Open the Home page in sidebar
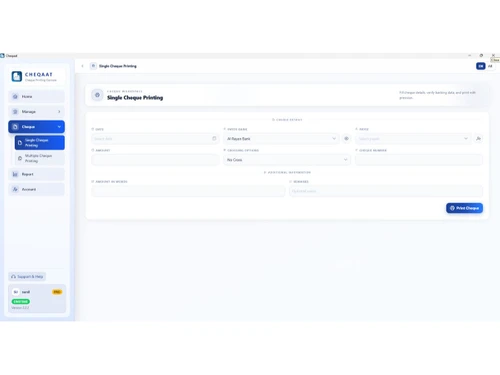Screen dimensions: 500x375 [36, 97]
